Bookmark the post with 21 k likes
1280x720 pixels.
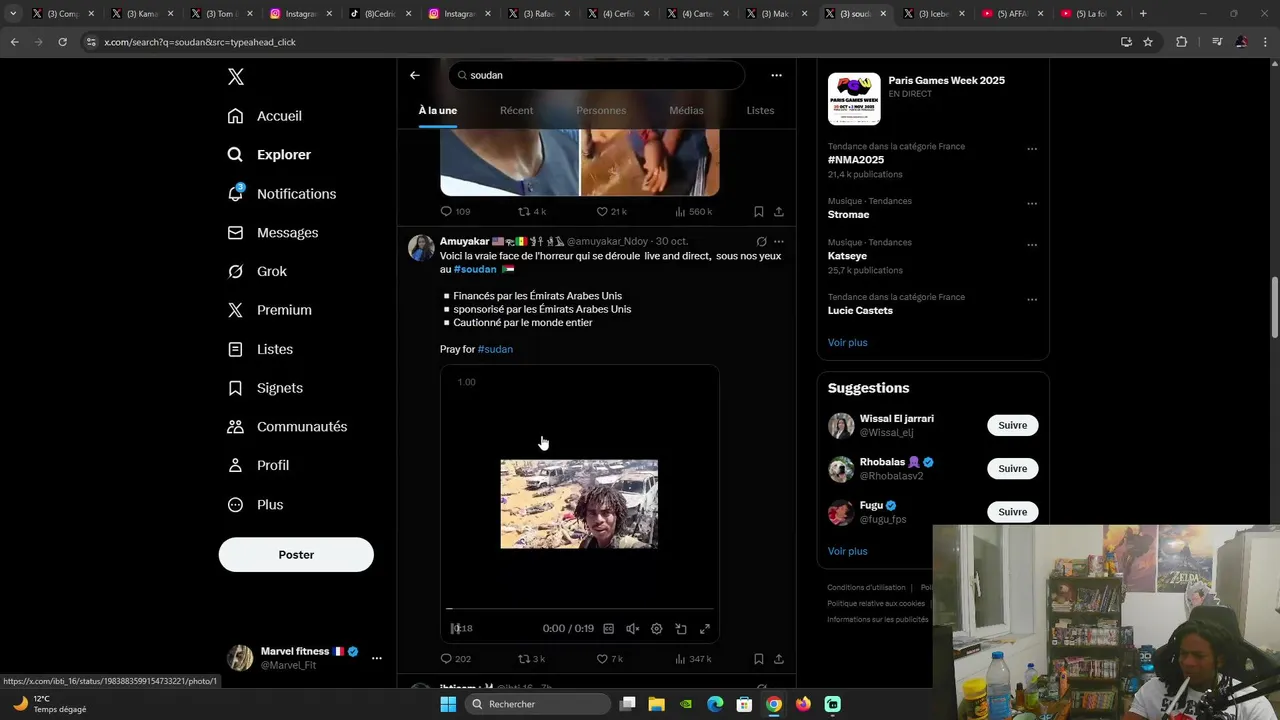pos(758,212)
